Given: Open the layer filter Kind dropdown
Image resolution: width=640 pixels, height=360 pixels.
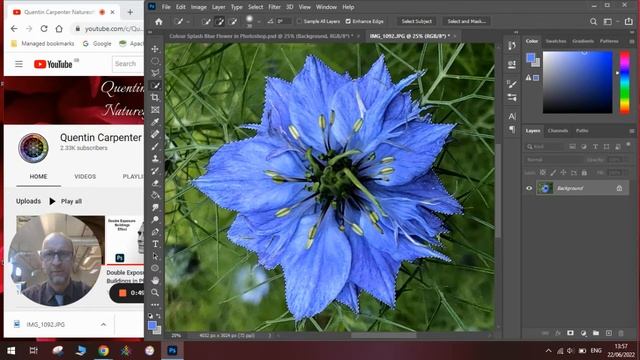Looking at the screenshot, I should pos(544,147).
